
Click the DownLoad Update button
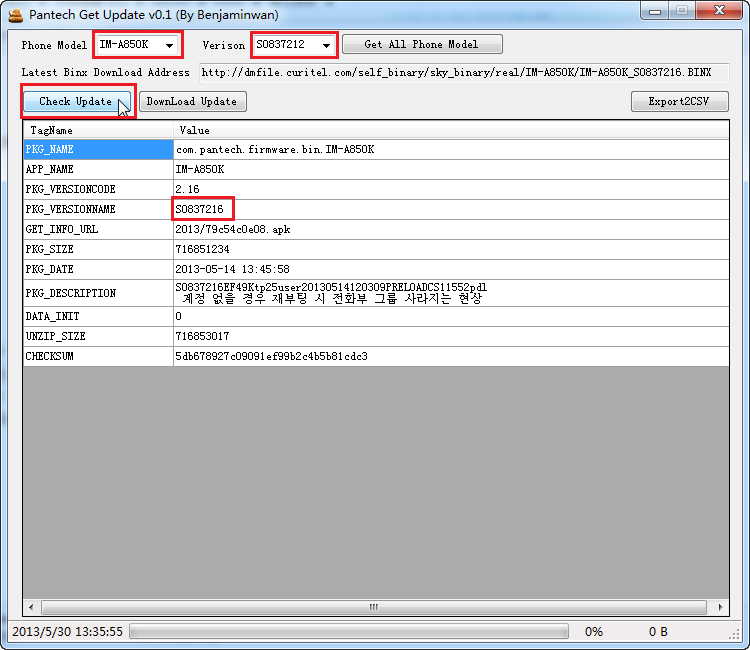pos(192,101)
